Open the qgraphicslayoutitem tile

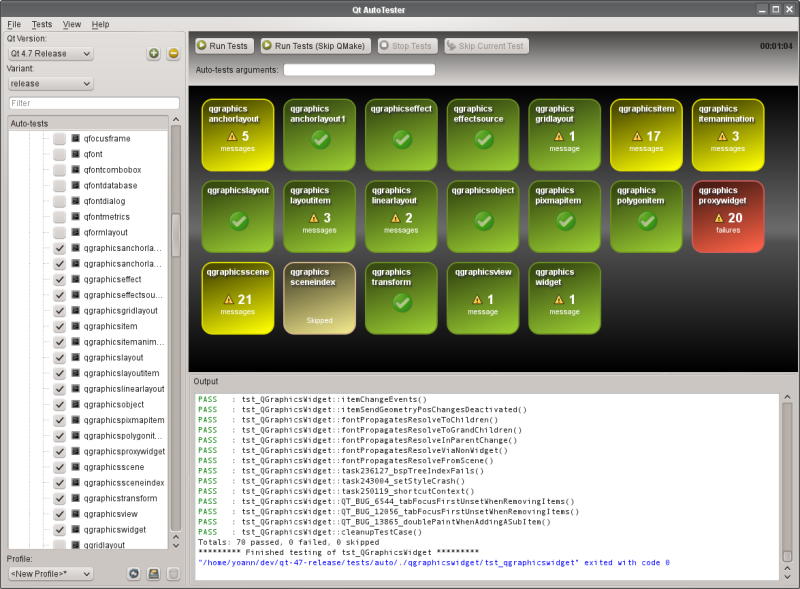(x=319, y=216)
